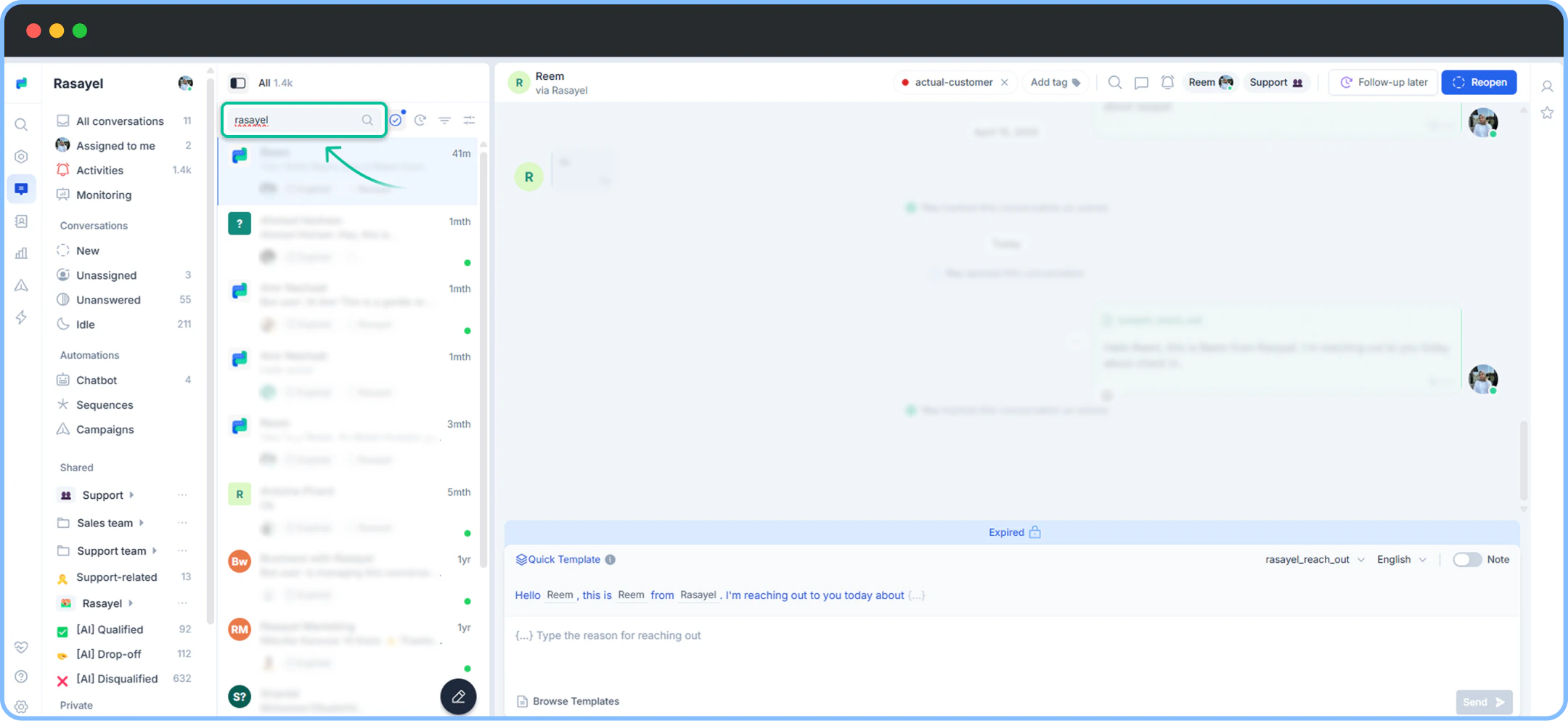Click the clock follow-up filter icon
The image size is (1568, 721).
click(420, 120)
